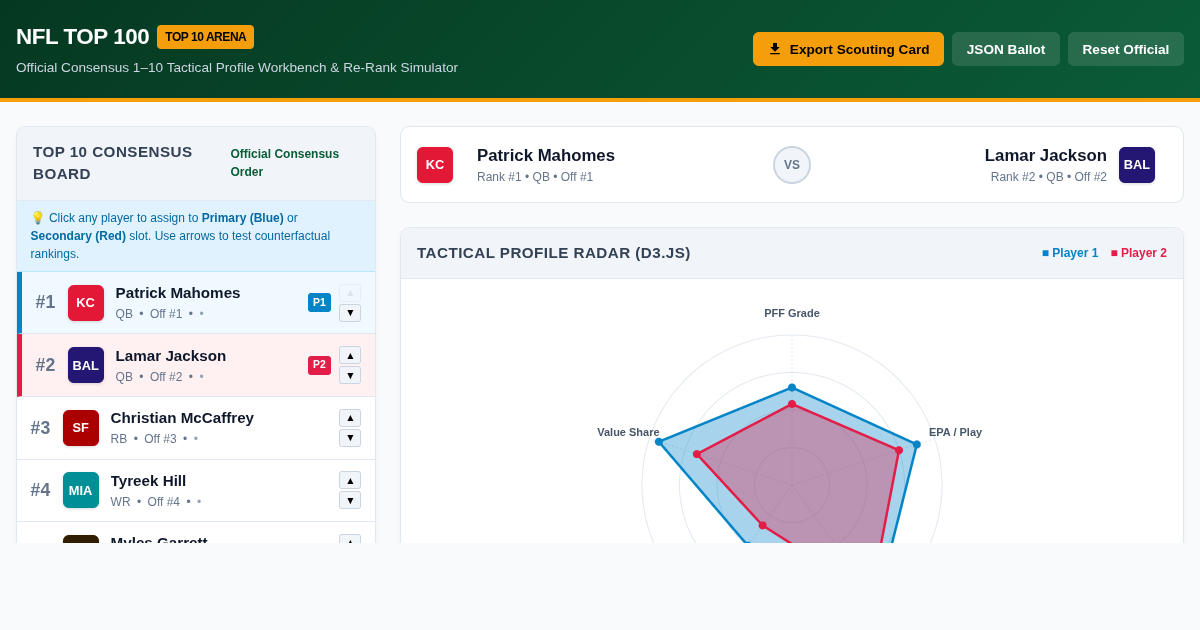Image resolution: width=1200 pixels, height=630 pixels.
Task: Click the red EPA / Play radar point
Action: [x=899, y=450]
